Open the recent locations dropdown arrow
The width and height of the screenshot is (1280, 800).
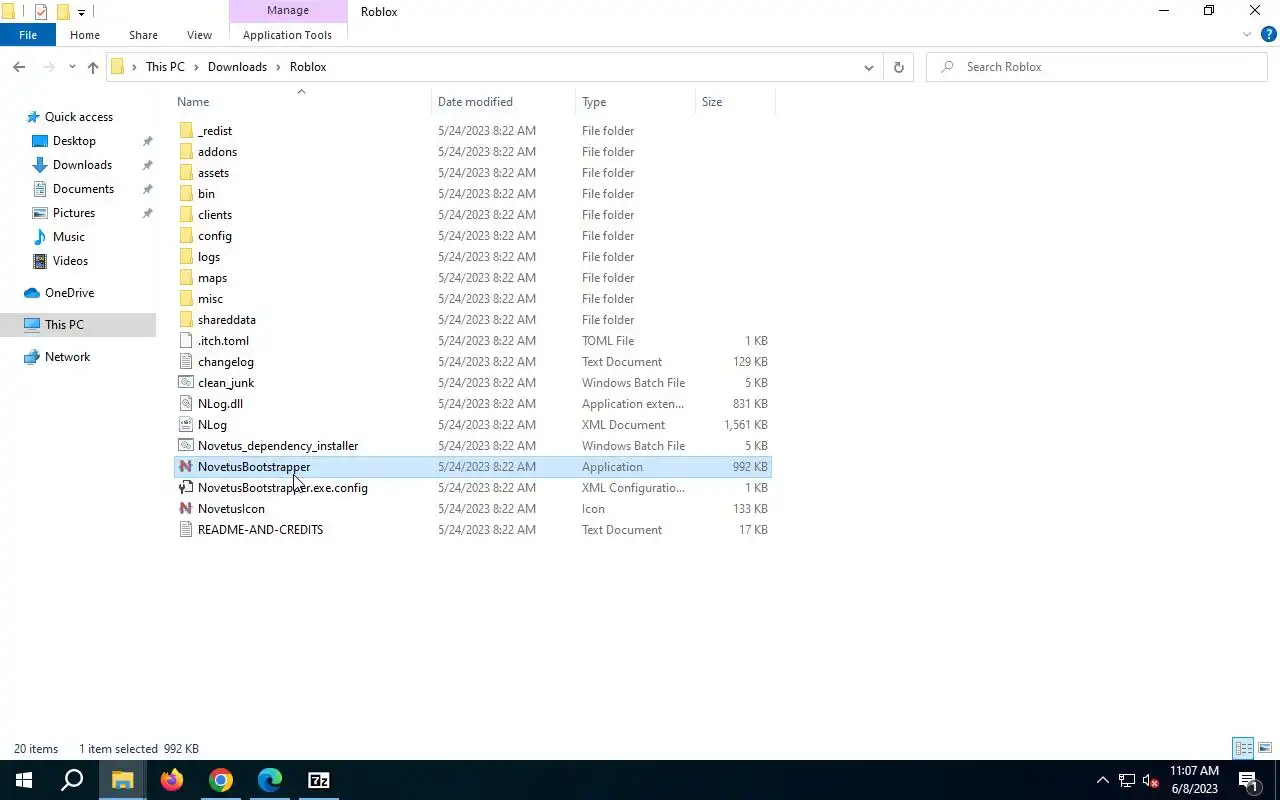[x=72, y=67]
